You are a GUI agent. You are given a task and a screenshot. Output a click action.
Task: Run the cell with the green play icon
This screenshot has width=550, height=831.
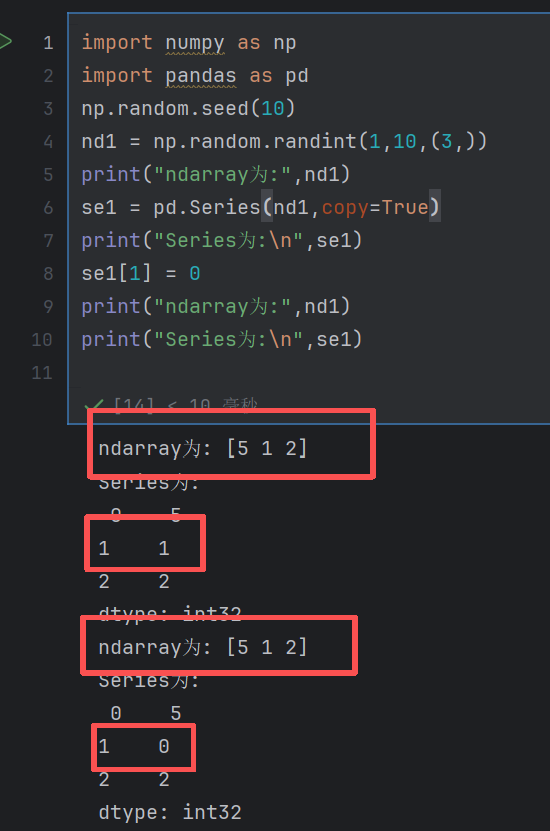[x=5, y=41]
